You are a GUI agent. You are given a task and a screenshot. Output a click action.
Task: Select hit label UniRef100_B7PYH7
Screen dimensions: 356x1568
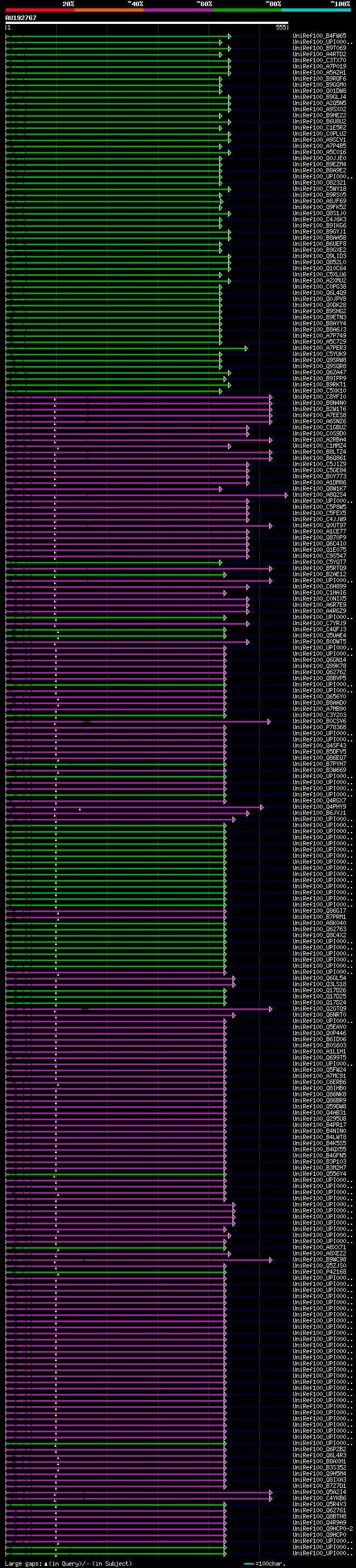pyautogui.click(x=319, y=764)
